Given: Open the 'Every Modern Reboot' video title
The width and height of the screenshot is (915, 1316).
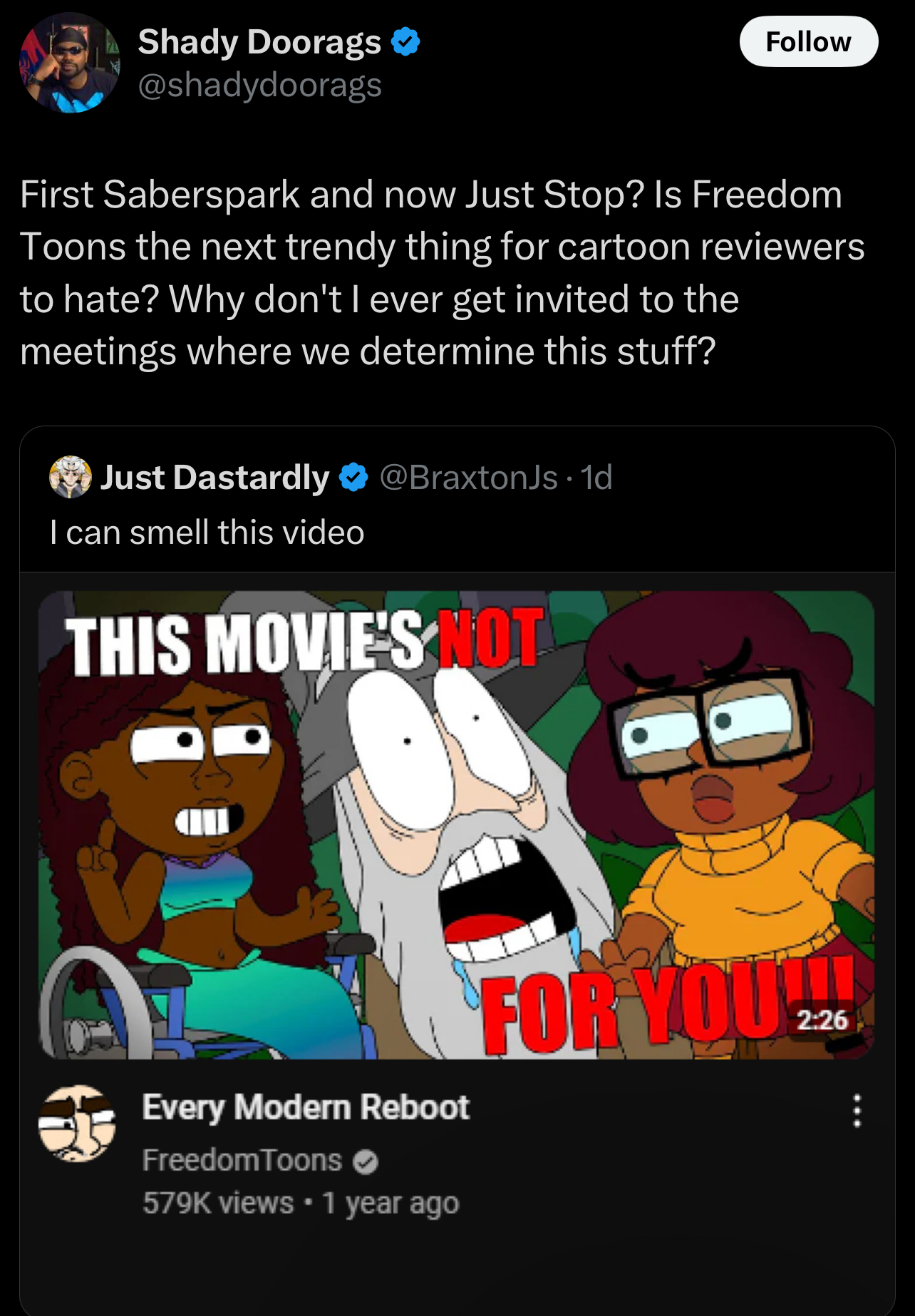Looking at the screenshot, I should 306,1107.
